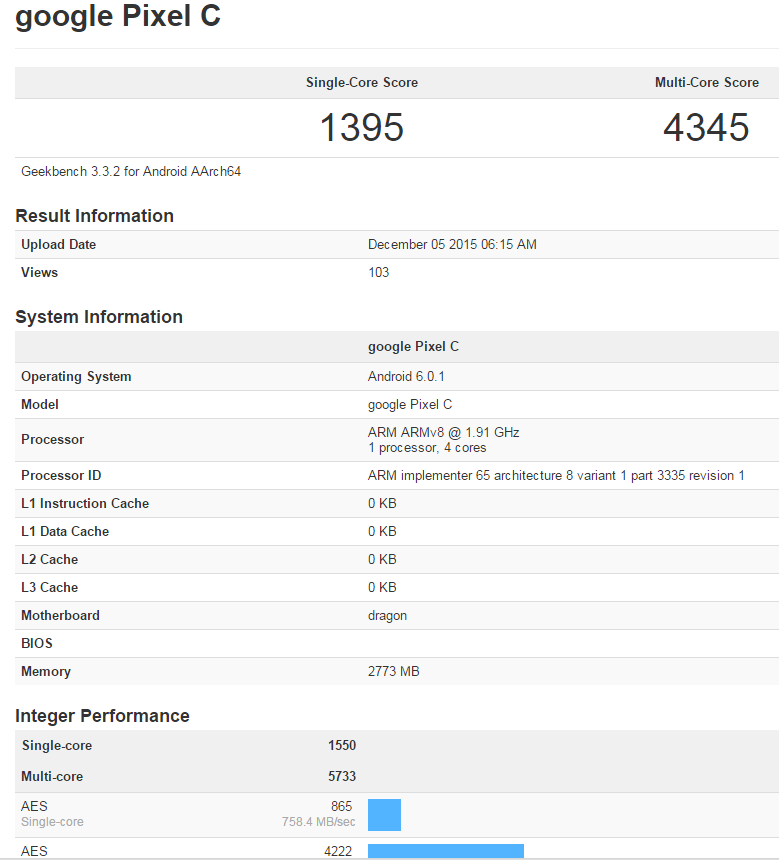The width and height of the screenshot is (779, 860).
Task: Select the L2 Cache label
Action: [49, 559]
